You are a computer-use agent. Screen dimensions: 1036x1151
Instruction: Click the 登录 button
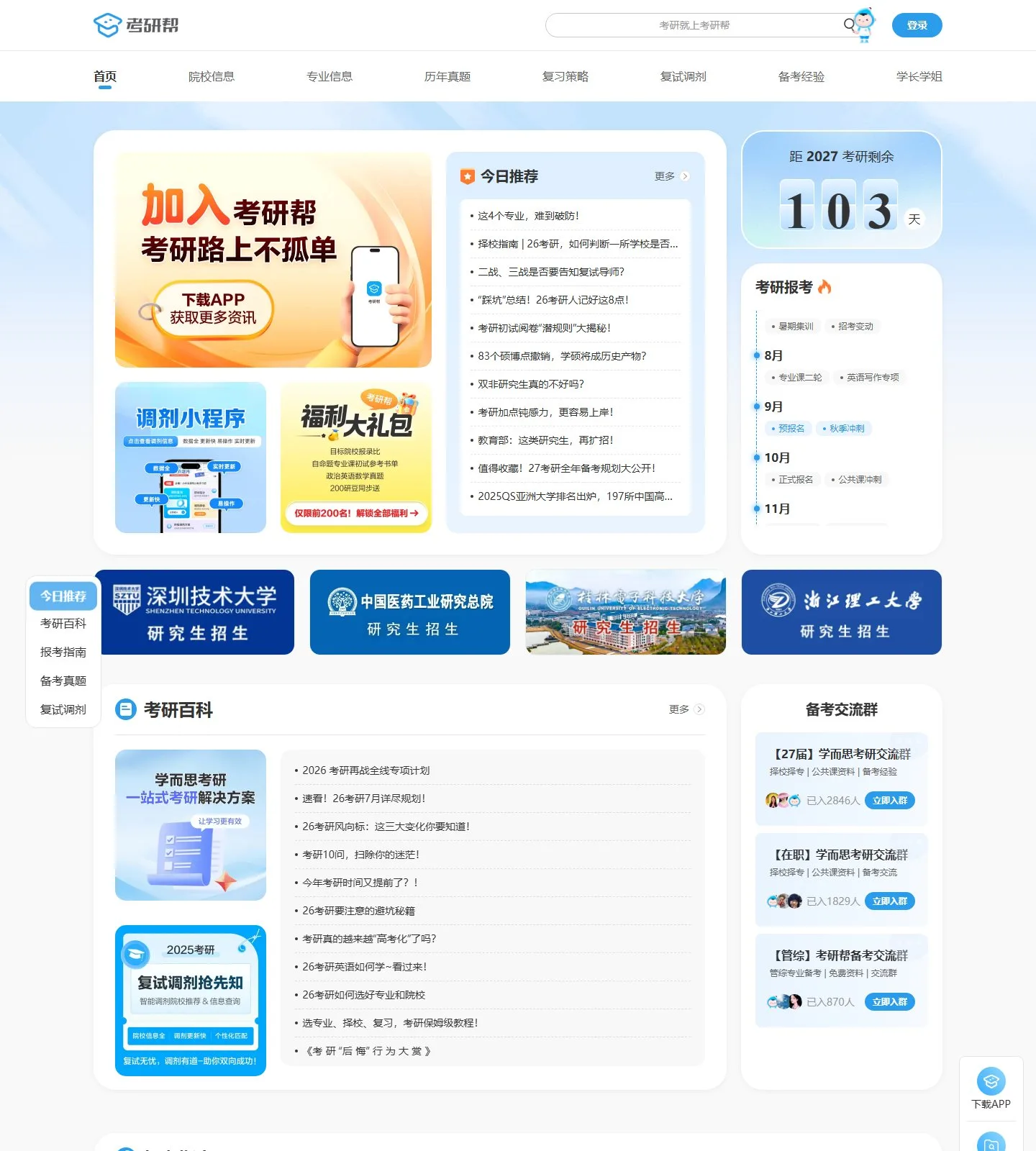click(917, 25)
